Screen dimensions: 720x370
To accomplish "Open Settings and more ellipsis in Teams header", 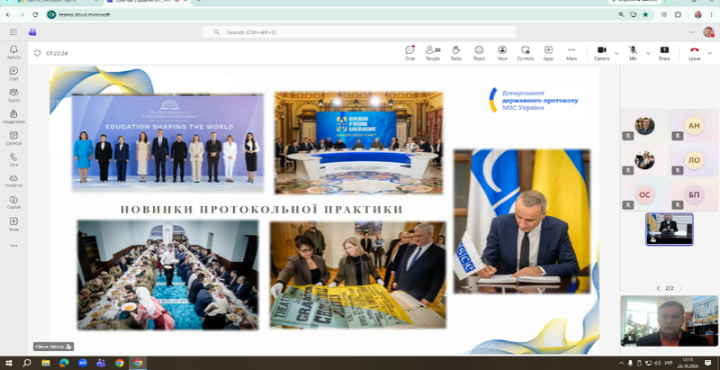I will coord(692,32).
